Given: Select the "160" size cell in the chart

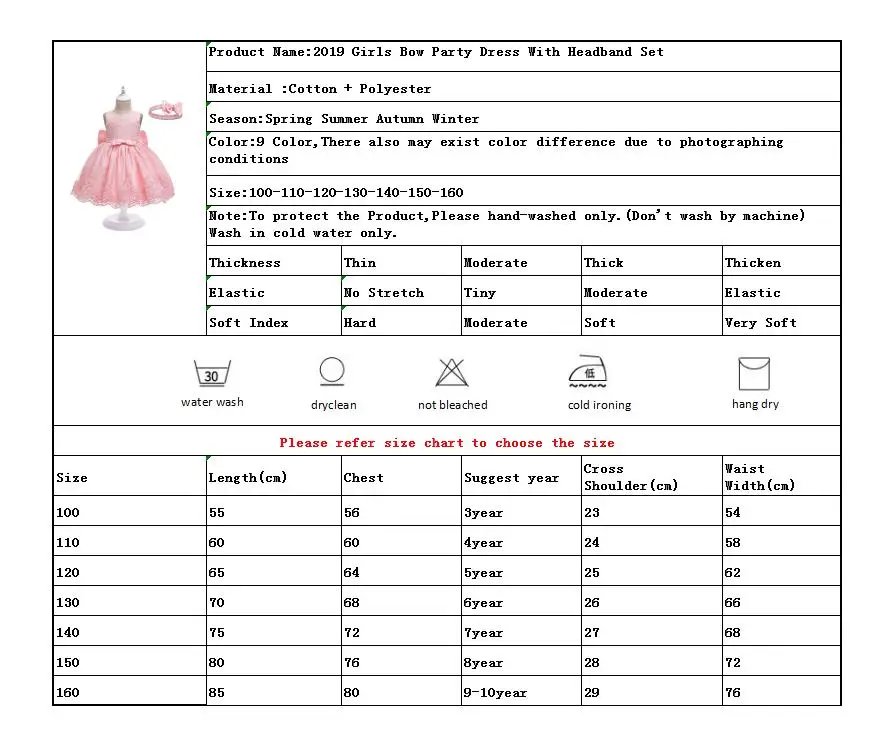Looking at the screenshot, I should (x=130, y=690).
